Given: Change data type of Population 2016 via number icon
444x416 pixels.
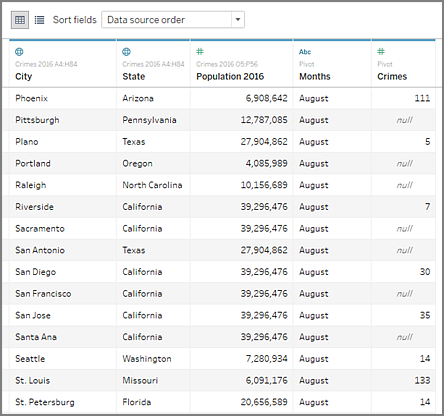Looking at the screenshot, I should click(x=200, y=51).
